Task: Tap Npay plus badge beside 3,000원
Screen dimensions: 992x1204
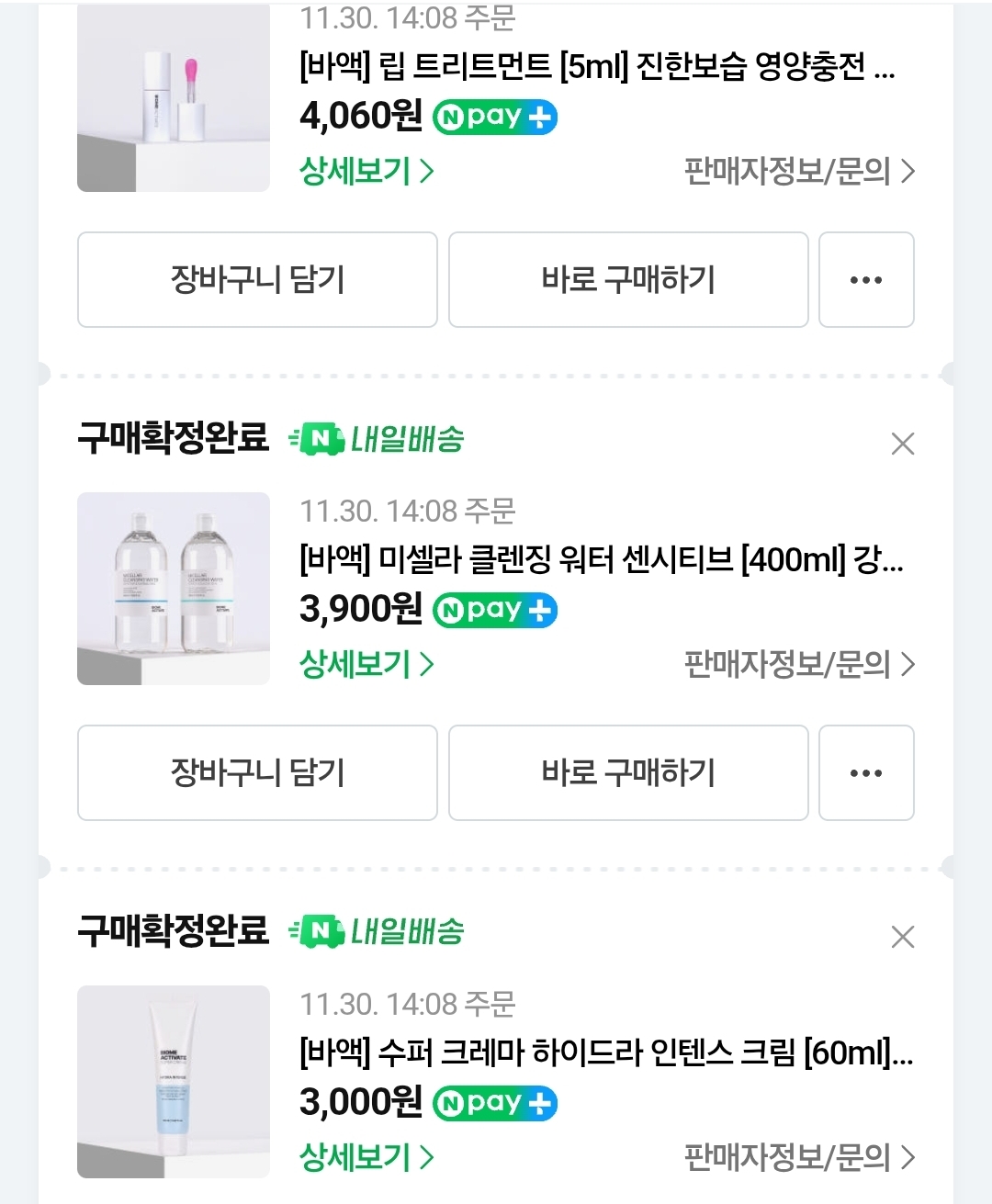Action: click(495, 1103)
